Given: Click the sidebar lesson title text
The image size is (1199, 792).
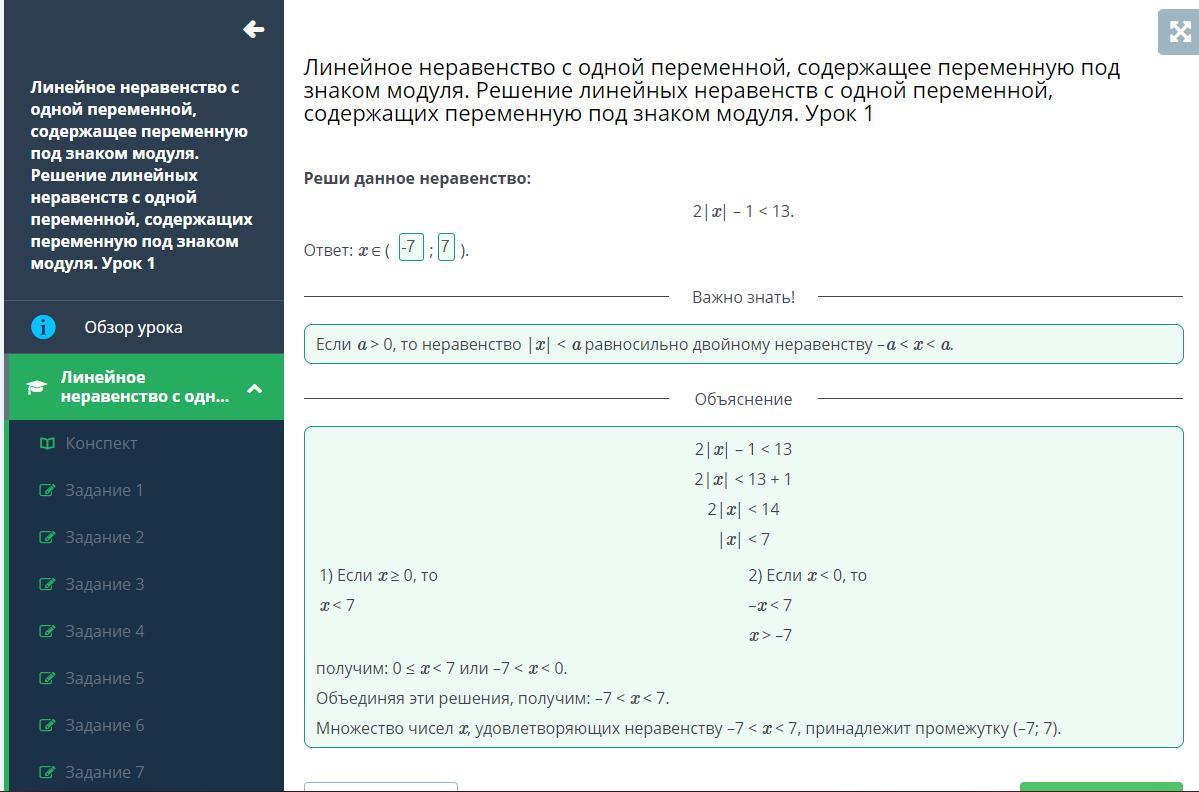Looking at the screenshot, I should [141, 175].
